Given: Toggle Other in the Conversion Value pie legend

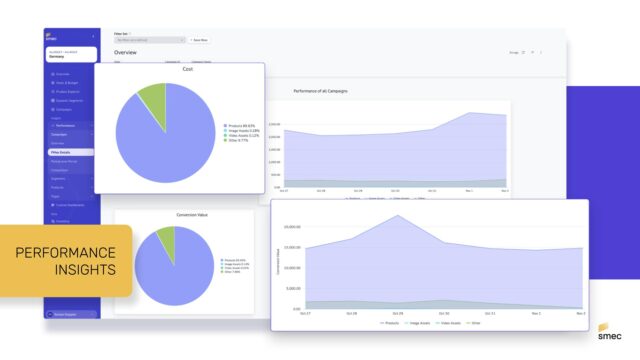Looking at the screenshot, I should 231,272.
